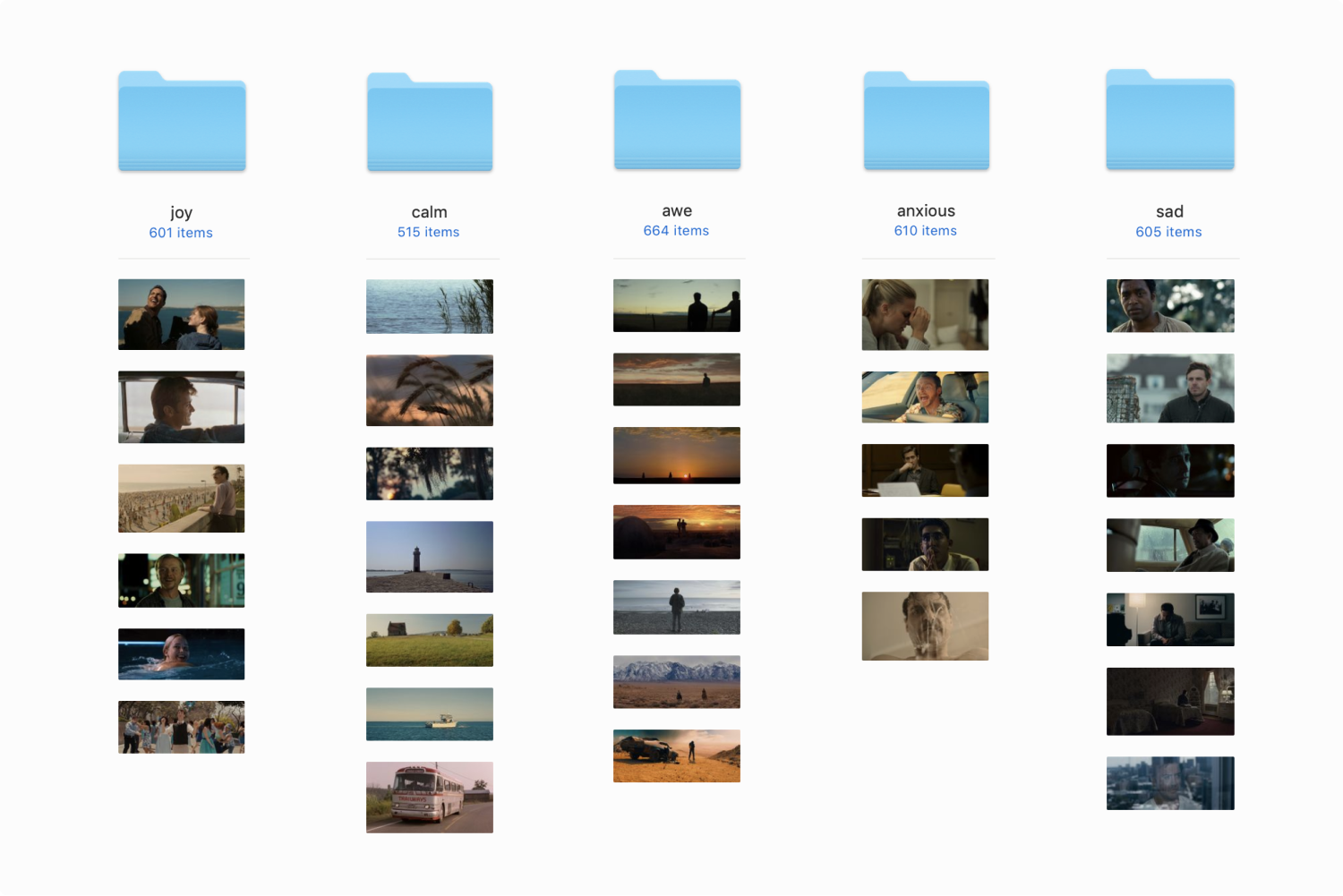This screenshot has width=1343, height=896.
Task: Click the '610 items' link under anxious
Action: pos(925,231)
